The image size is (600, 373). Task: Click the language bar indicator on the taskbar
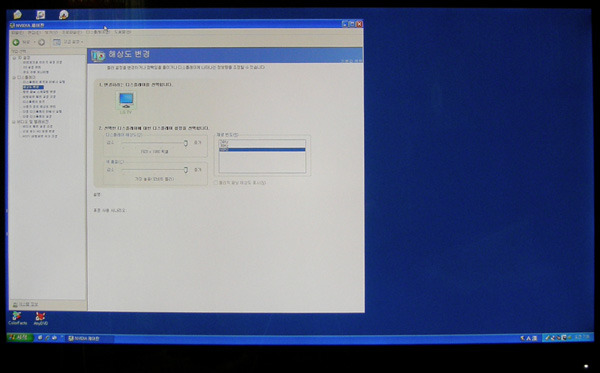(528, 338)
